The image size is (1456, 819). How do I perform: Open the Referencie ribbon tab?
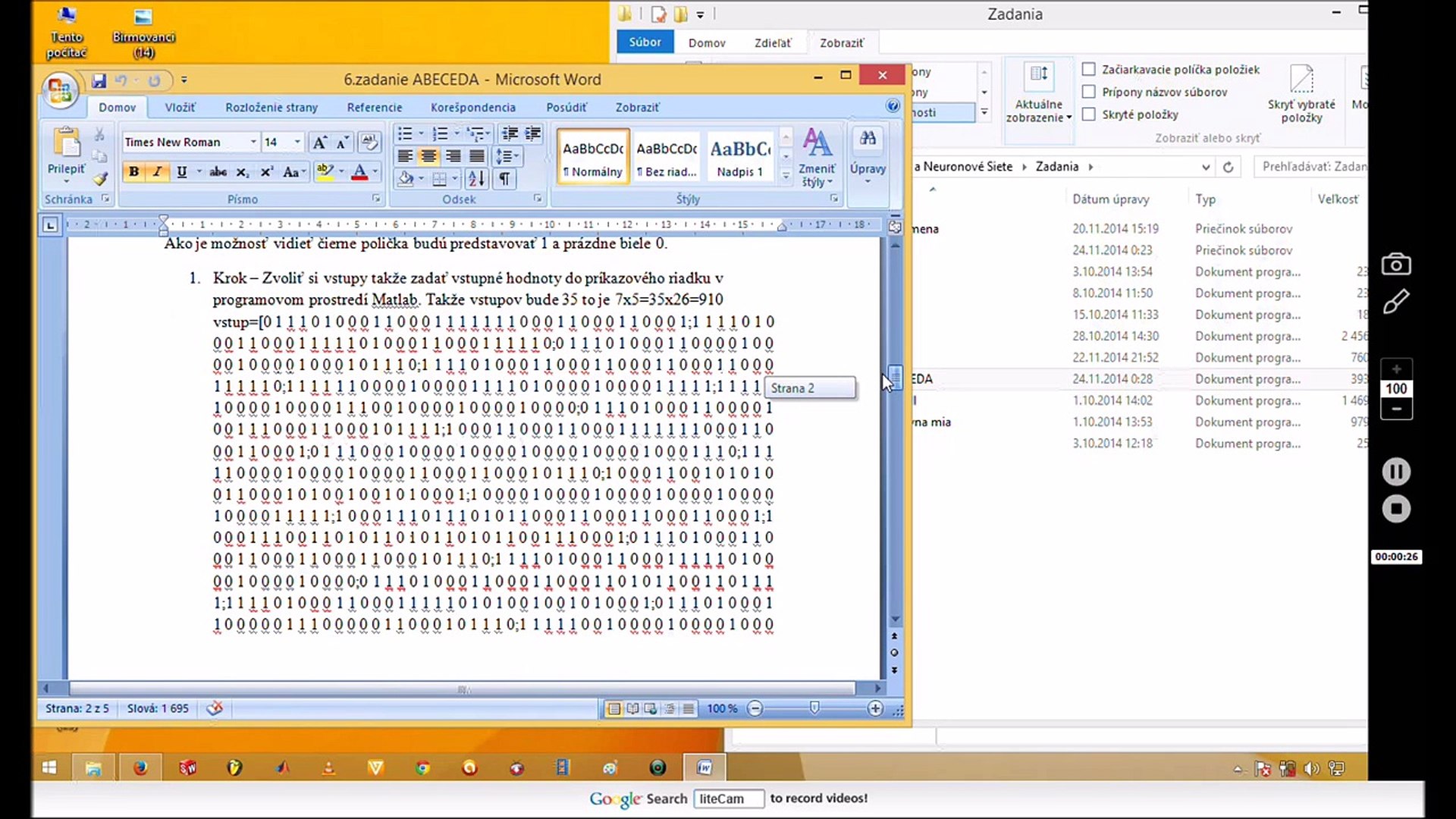pos(375,108)
